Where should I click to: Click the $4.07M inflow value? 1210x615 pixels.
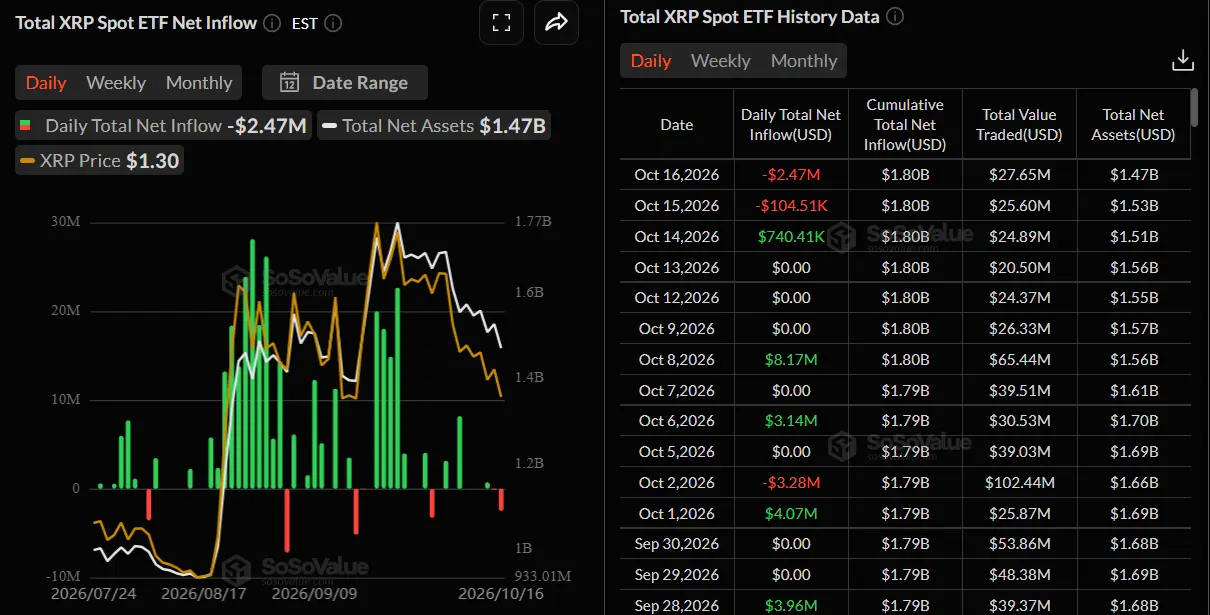tap(791, 514)
